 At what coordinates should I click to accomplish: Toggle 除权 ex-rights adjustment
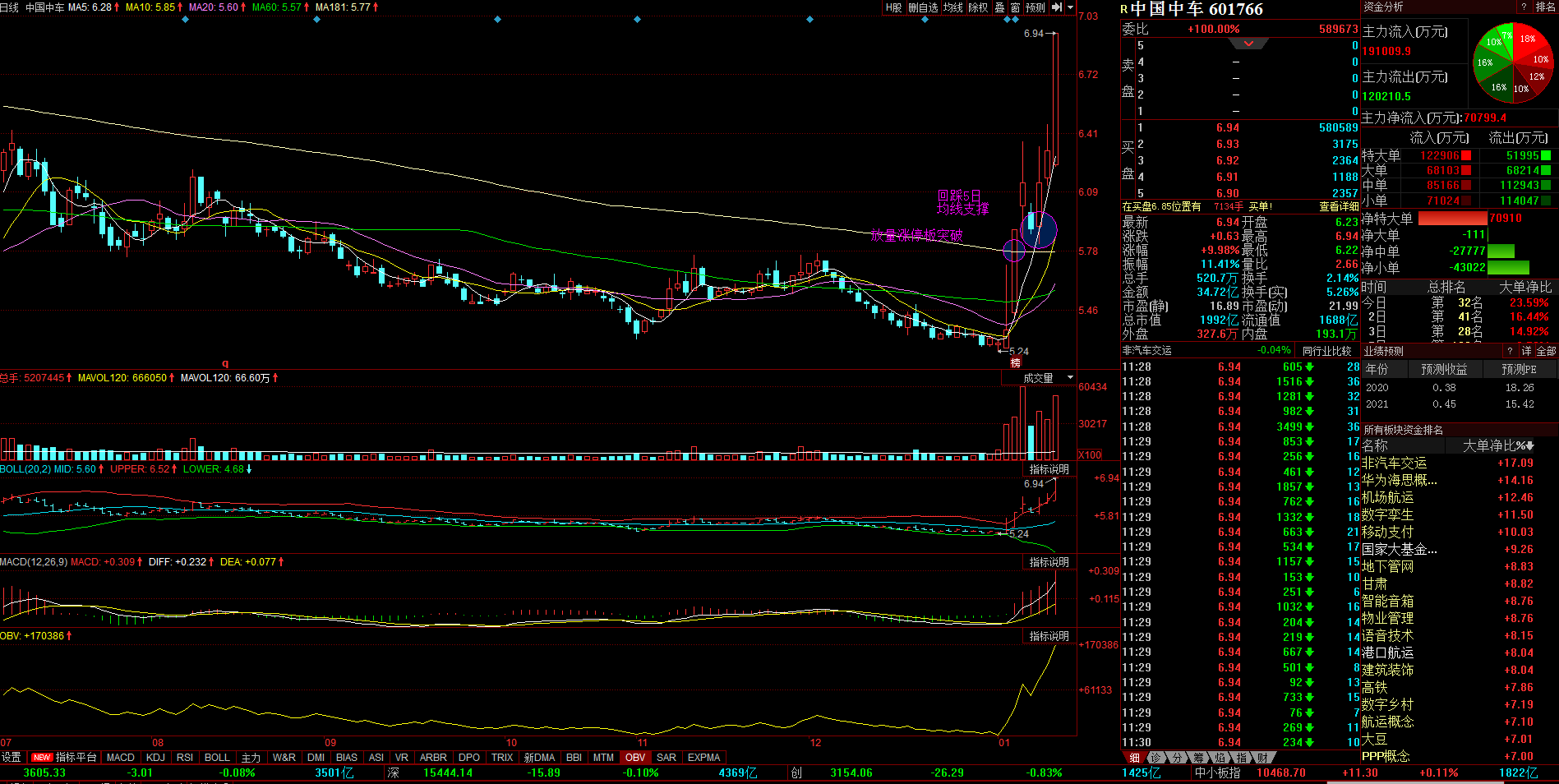pos(978,7)
